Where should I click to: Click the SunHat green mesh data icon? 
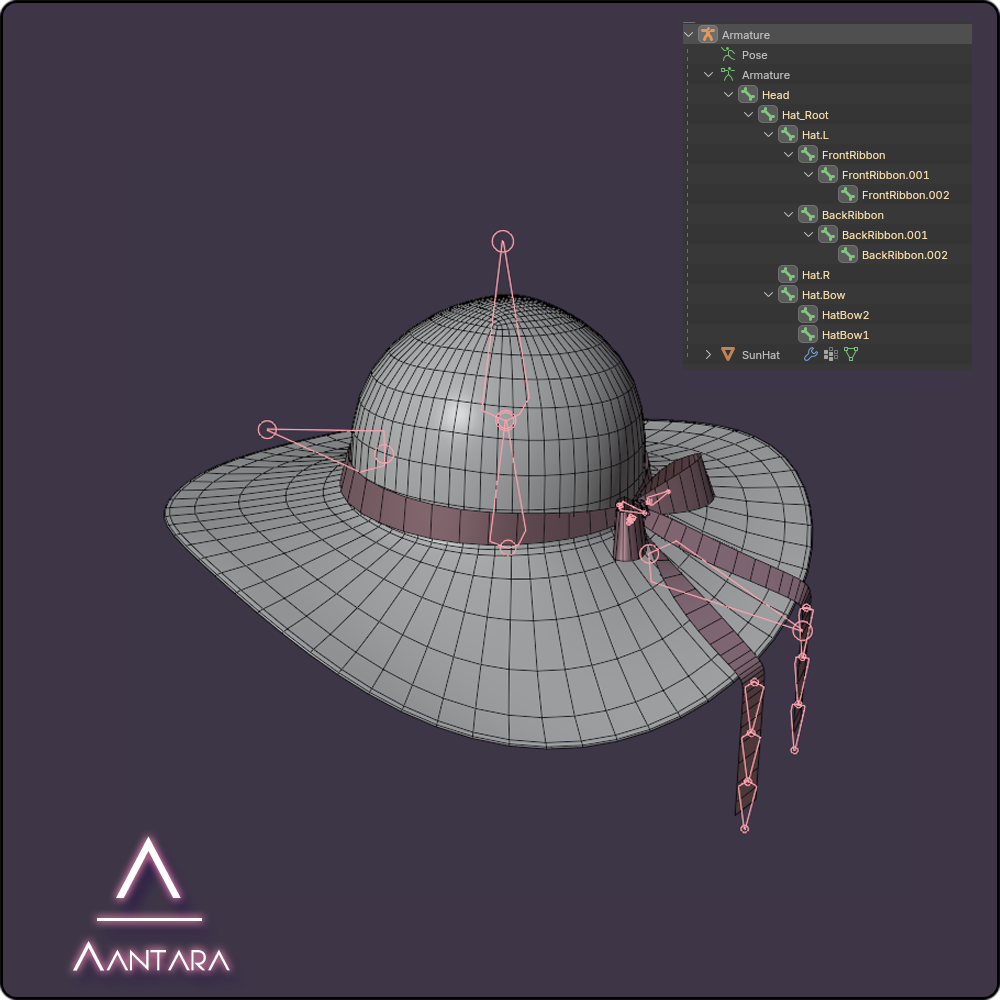coord(851,354)
